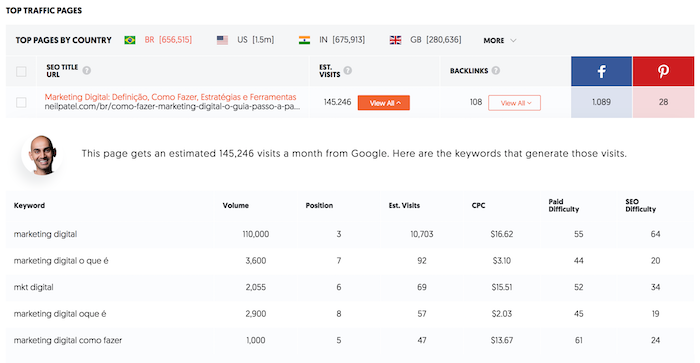The image size is (700, 363).
Task: Click the Facebook shares column icon
Action: coord(601,71)
